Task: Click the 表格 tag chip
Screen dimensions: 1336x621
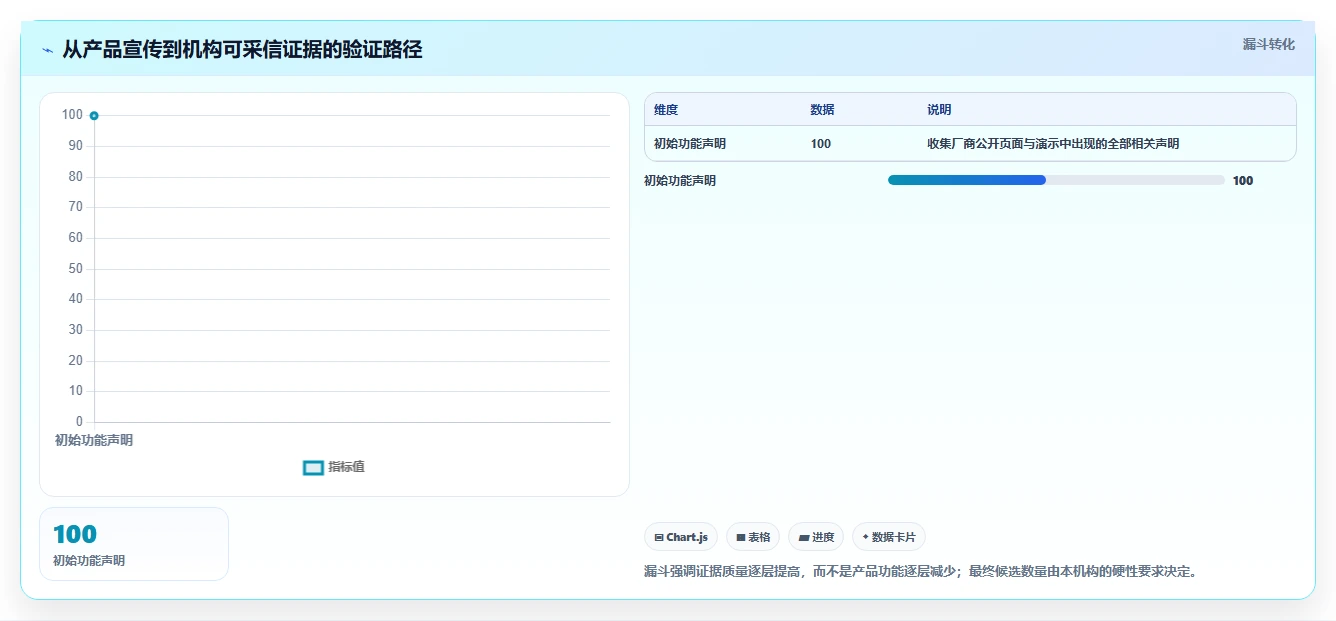Action: (753, 537)
